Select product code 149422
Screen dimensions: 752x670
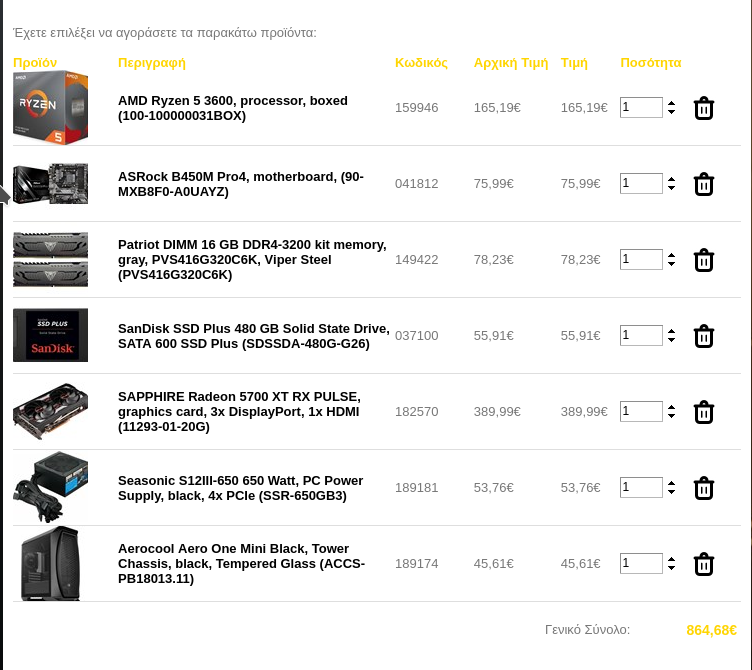pyautogui.click(x=416, y=259)
